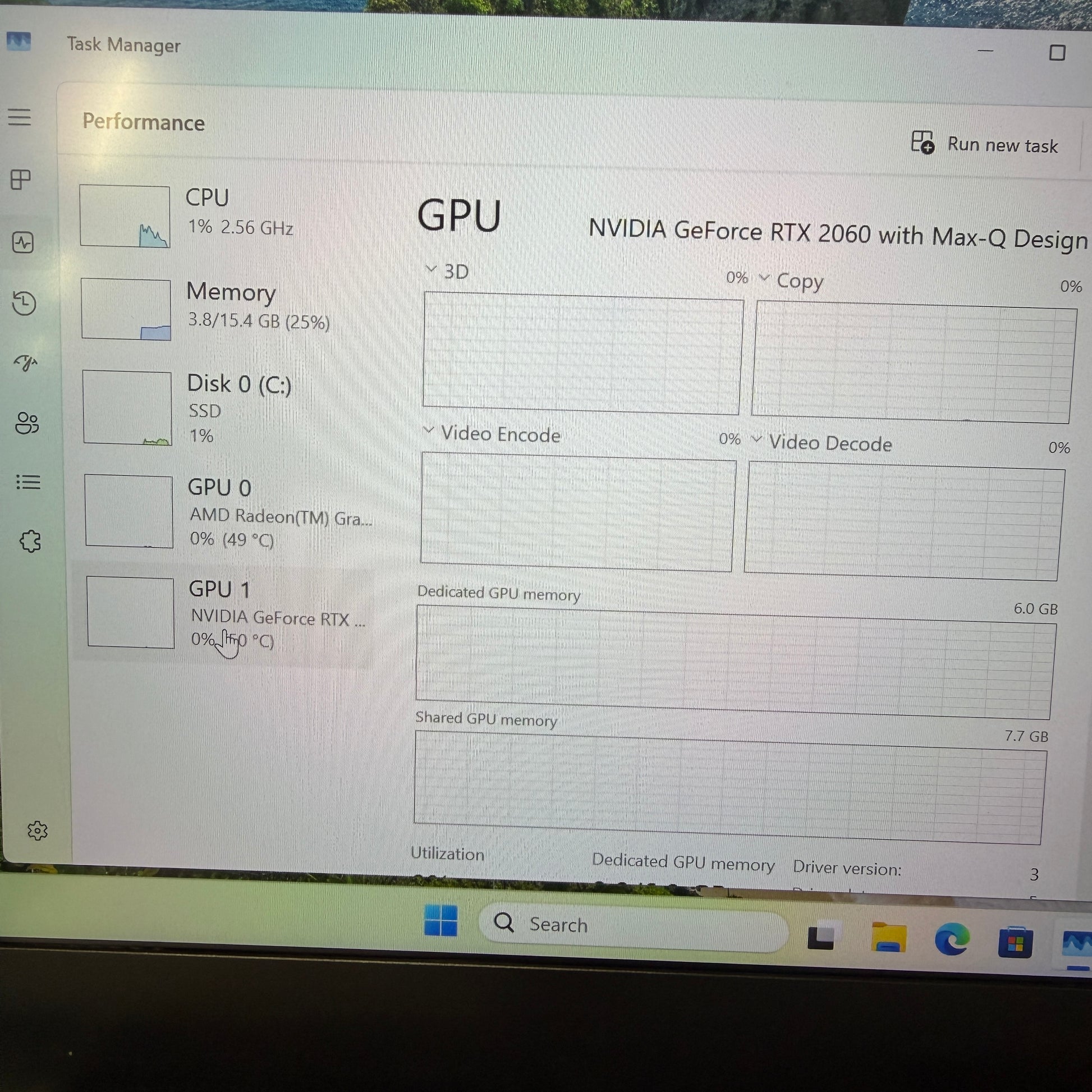The height and width of the screenshot is (1092, 1092).
Task: Open App history icon in sidebar
Action: [24, 304]
